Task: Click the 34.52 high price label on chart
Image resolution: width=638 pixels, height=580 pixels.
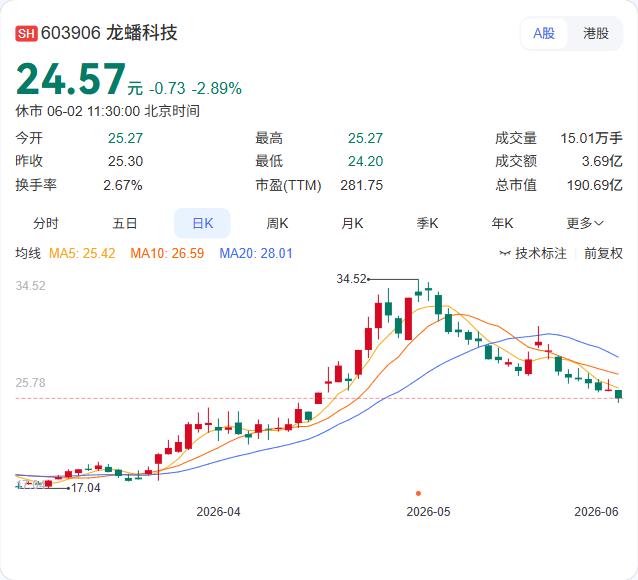Action: [352, 279]
